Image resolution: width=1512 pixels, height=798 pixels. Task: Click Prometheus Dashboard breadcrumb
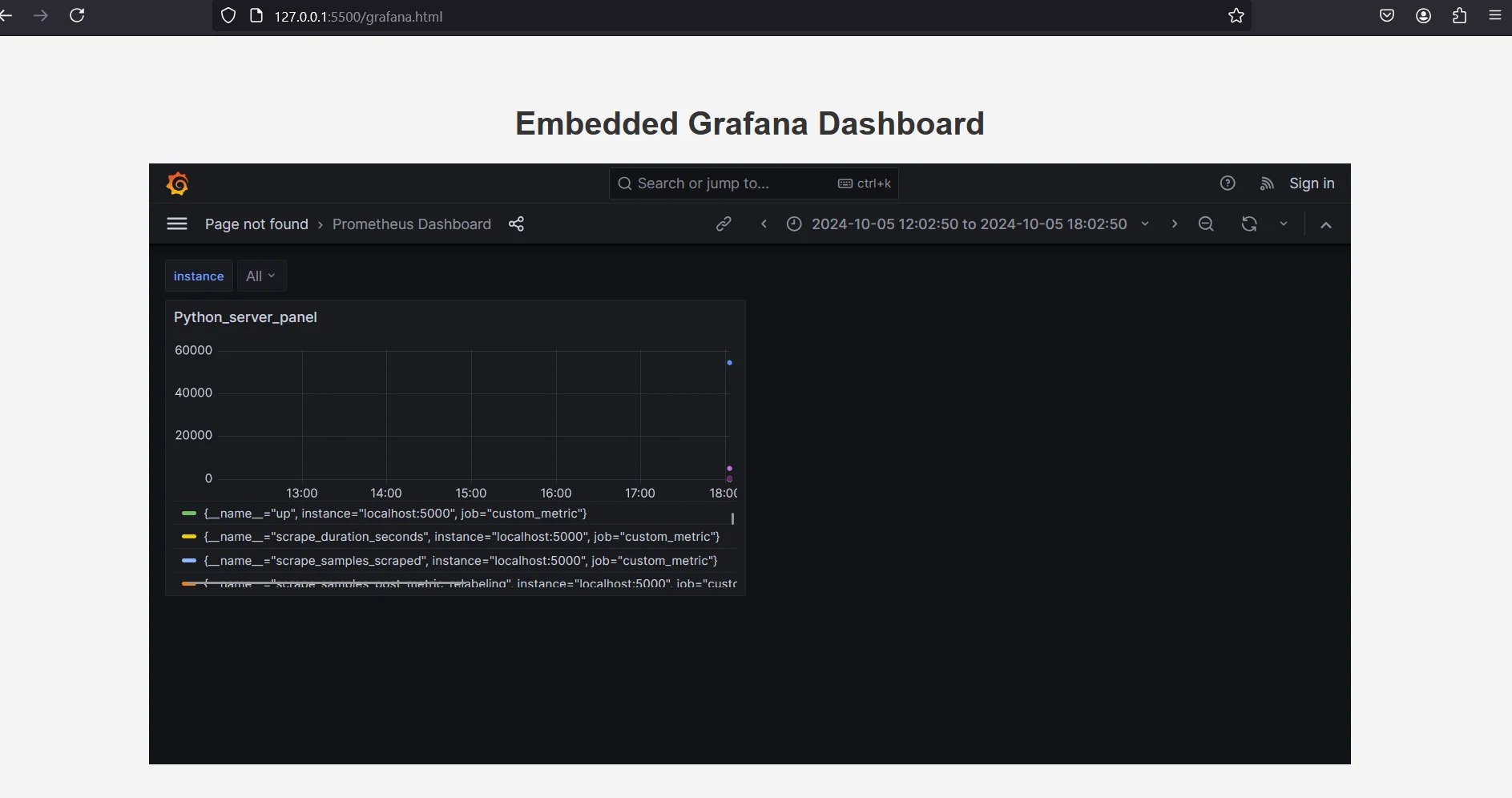click(412, 224)
